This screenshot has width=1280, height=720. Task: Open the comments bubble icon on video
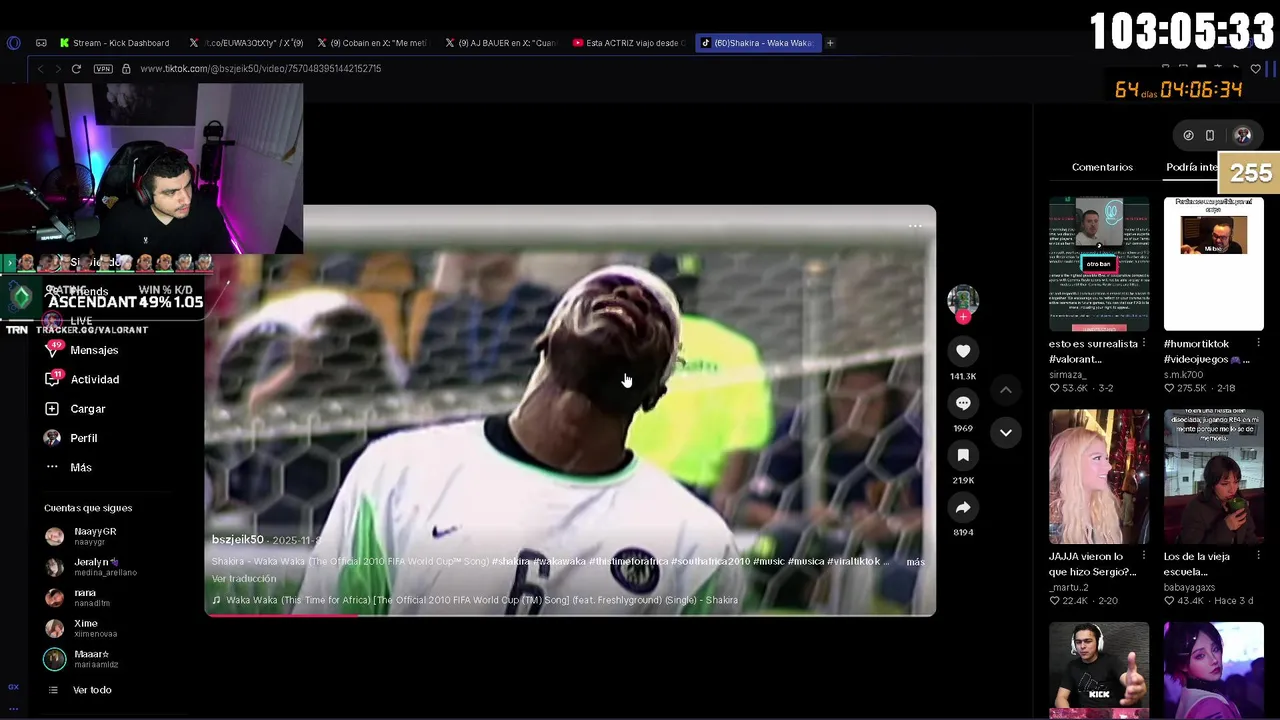point(963,403)
